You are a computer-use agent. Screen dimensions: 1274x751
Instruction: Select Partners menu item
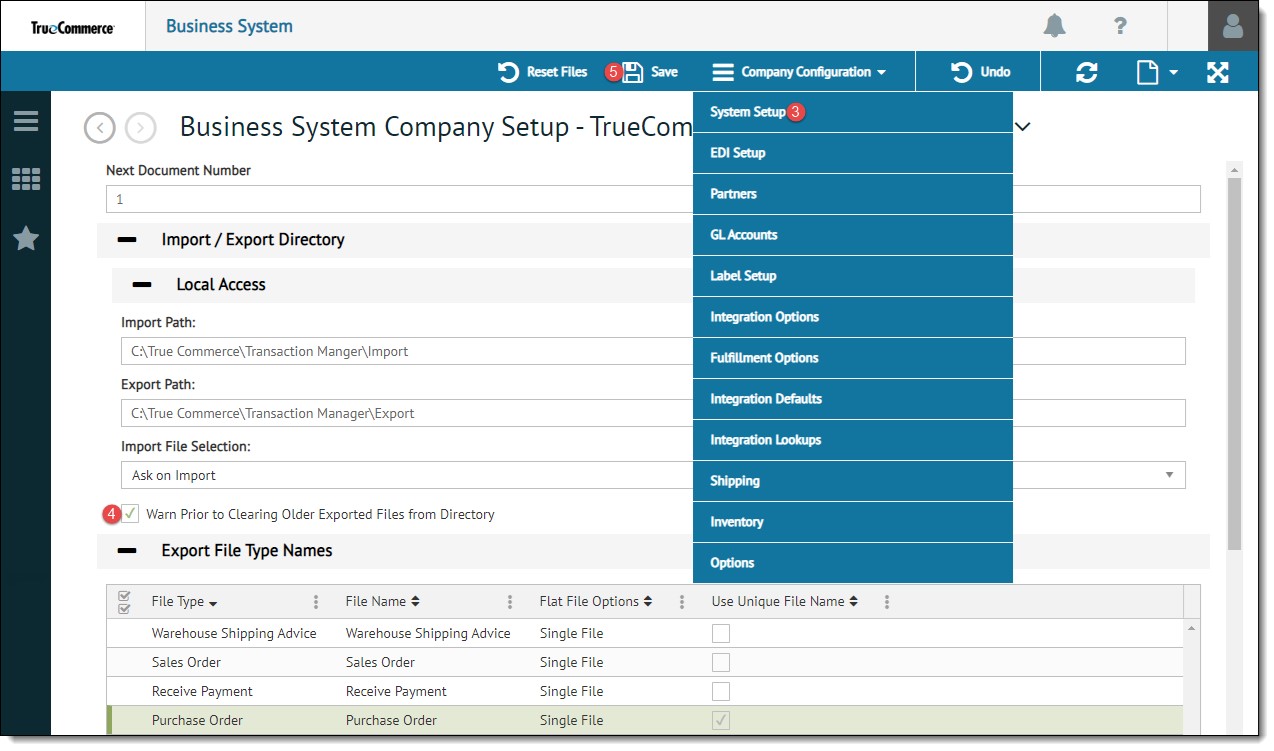point(853,194)
